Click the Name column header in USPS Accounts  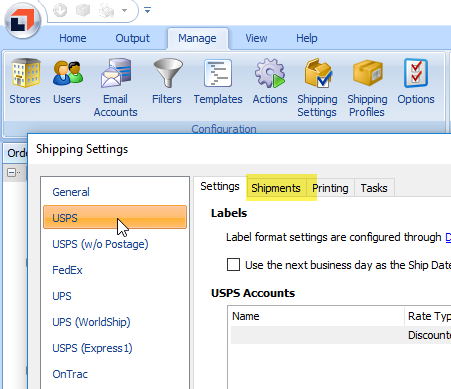tap(317, 316)
